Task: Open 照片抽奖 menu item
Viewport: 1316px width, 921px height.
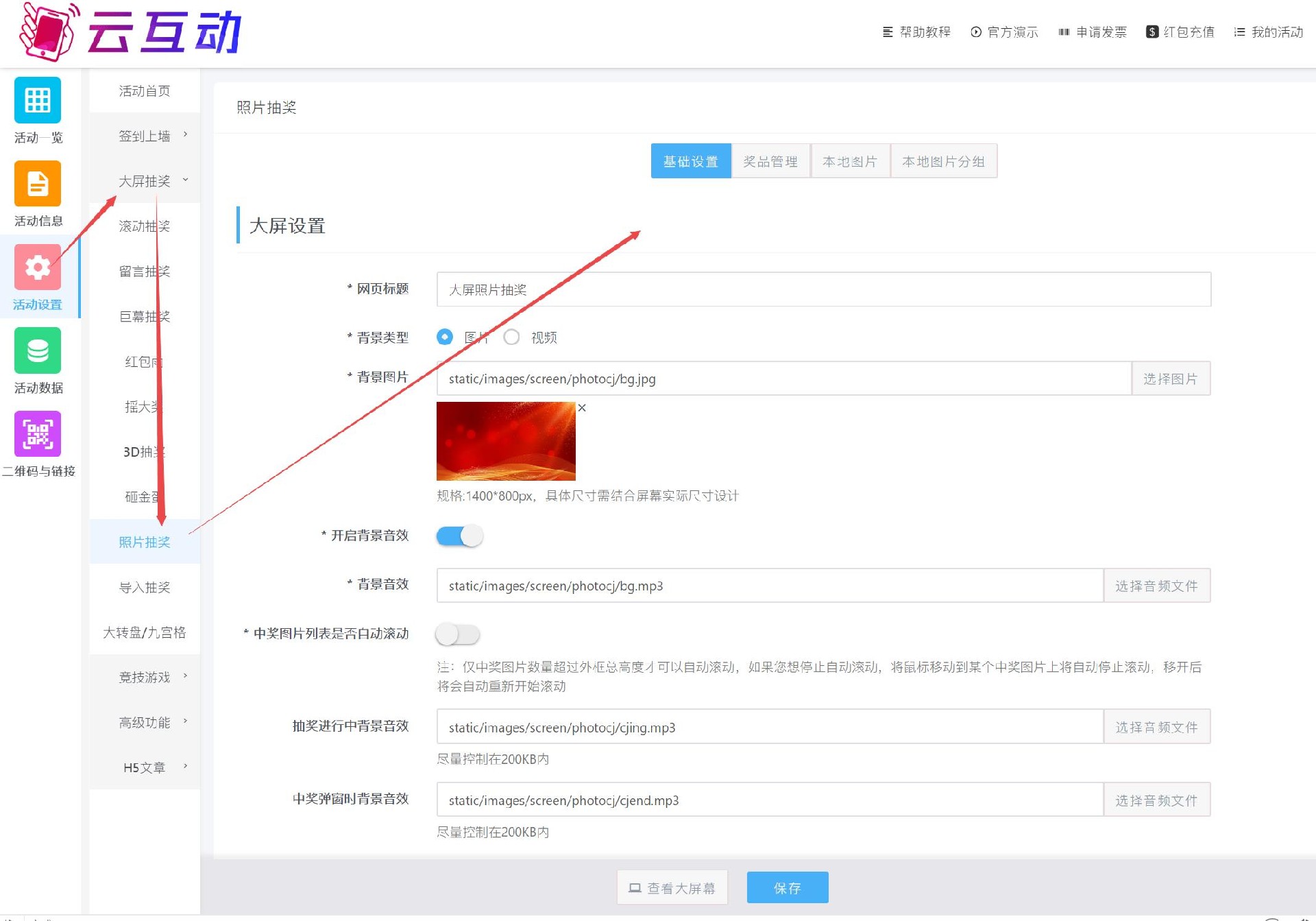Action: (145, 542)
